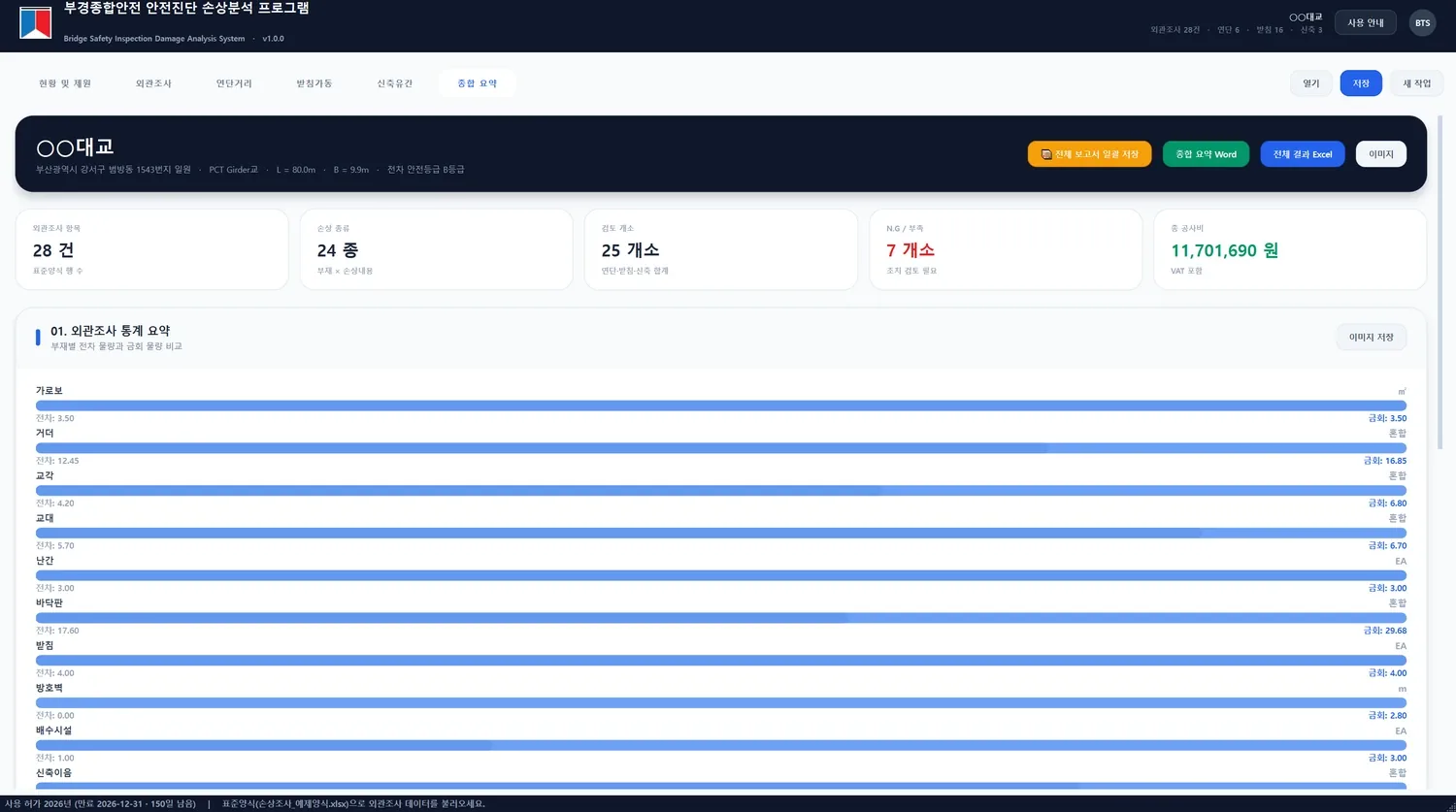Click the 난간 row label

(45, 562)
